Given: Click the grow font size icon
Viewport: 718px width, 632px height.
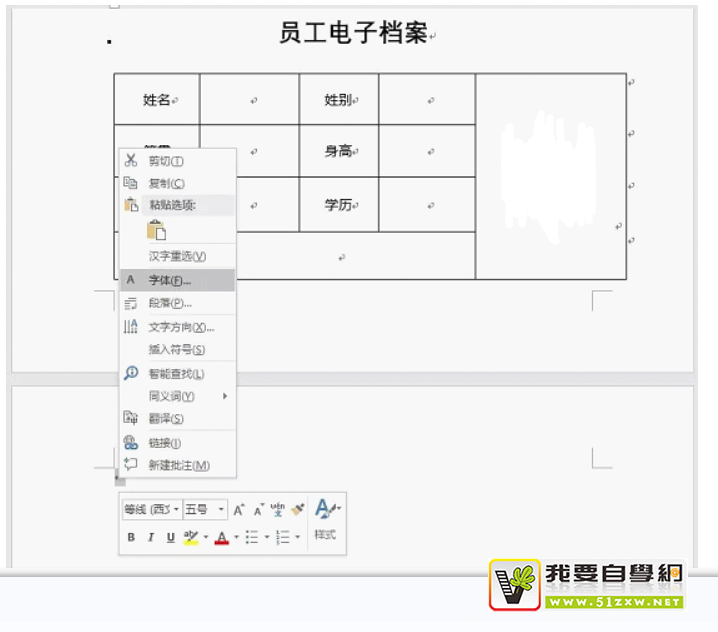Looking at the screenshot, I should coord(239,510).
